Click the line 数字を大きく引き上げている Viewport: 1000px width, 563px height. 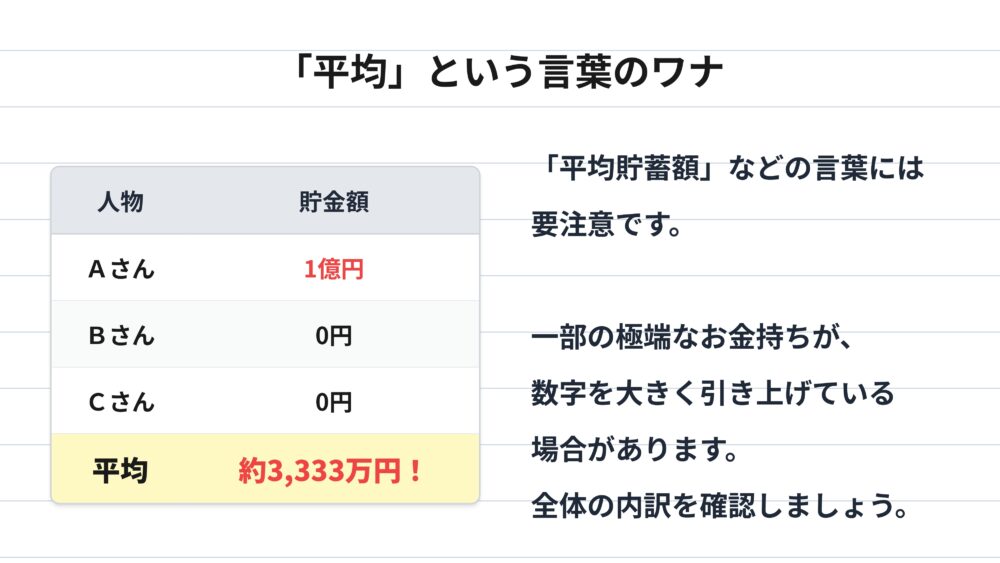[712, 393]
